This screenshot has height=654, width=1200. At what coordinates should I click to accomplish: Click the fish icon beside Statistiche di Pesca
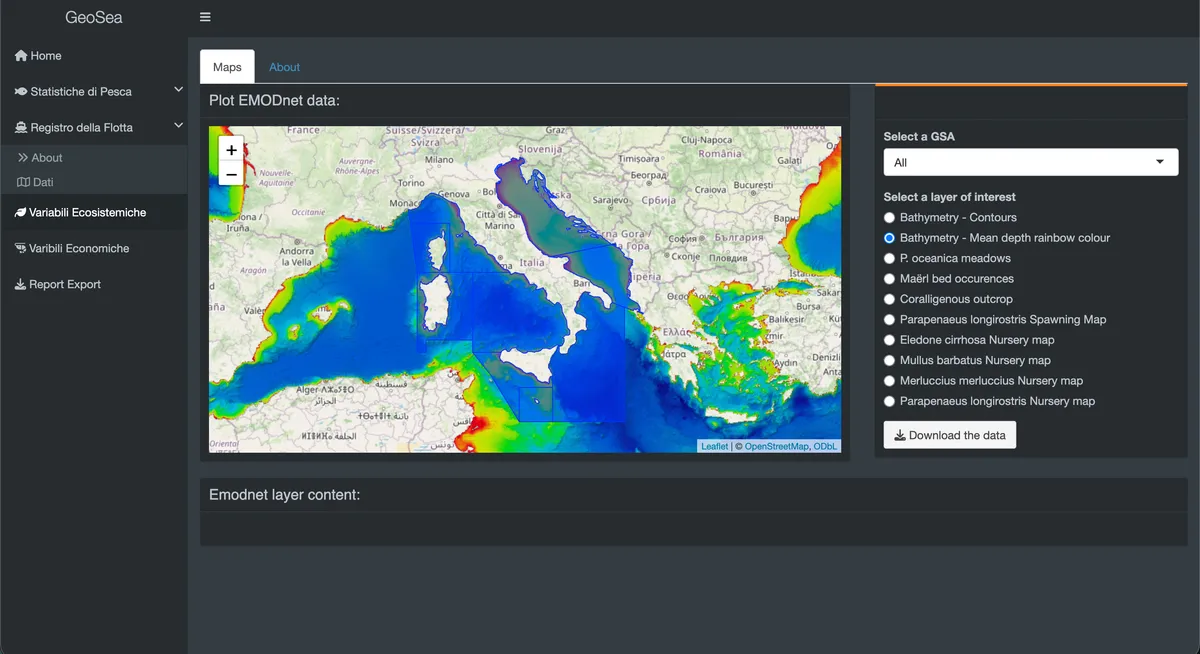coord(21,92)
